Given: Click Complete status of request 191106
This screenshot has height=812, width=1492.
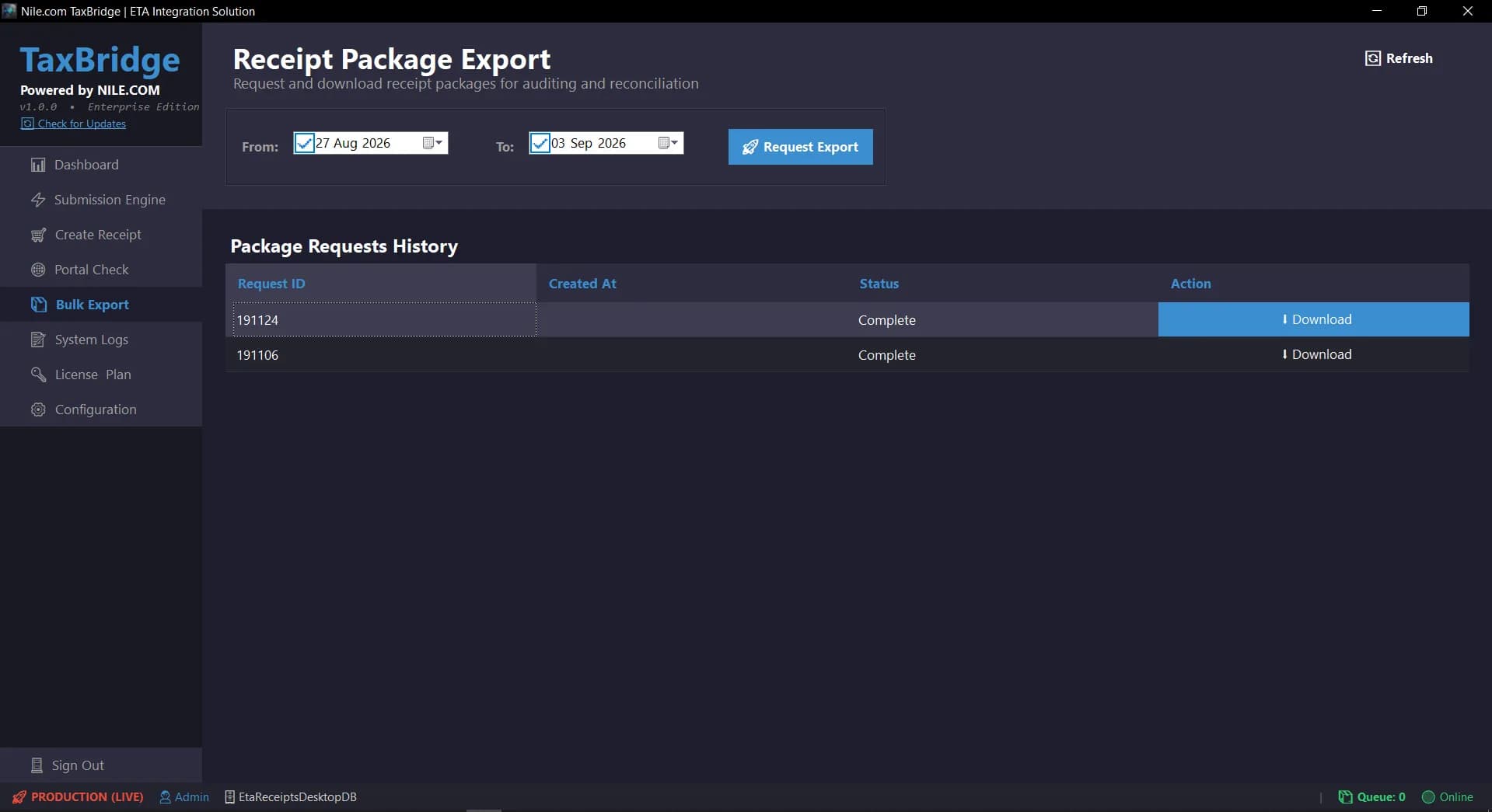Looking at the screenshot, I should tap(887, 355).
